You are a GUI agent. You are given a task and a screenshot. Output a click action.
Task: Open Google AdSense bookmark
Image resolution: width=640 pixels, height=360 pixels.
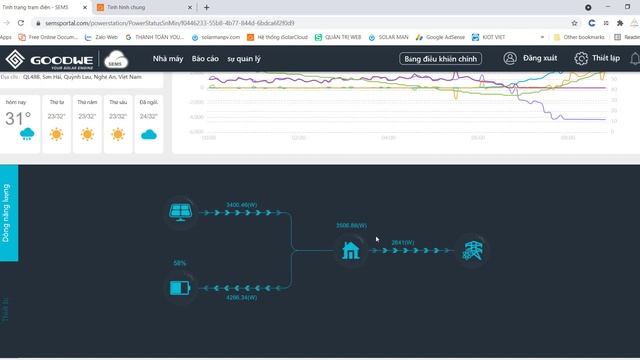tap(440, 37)
